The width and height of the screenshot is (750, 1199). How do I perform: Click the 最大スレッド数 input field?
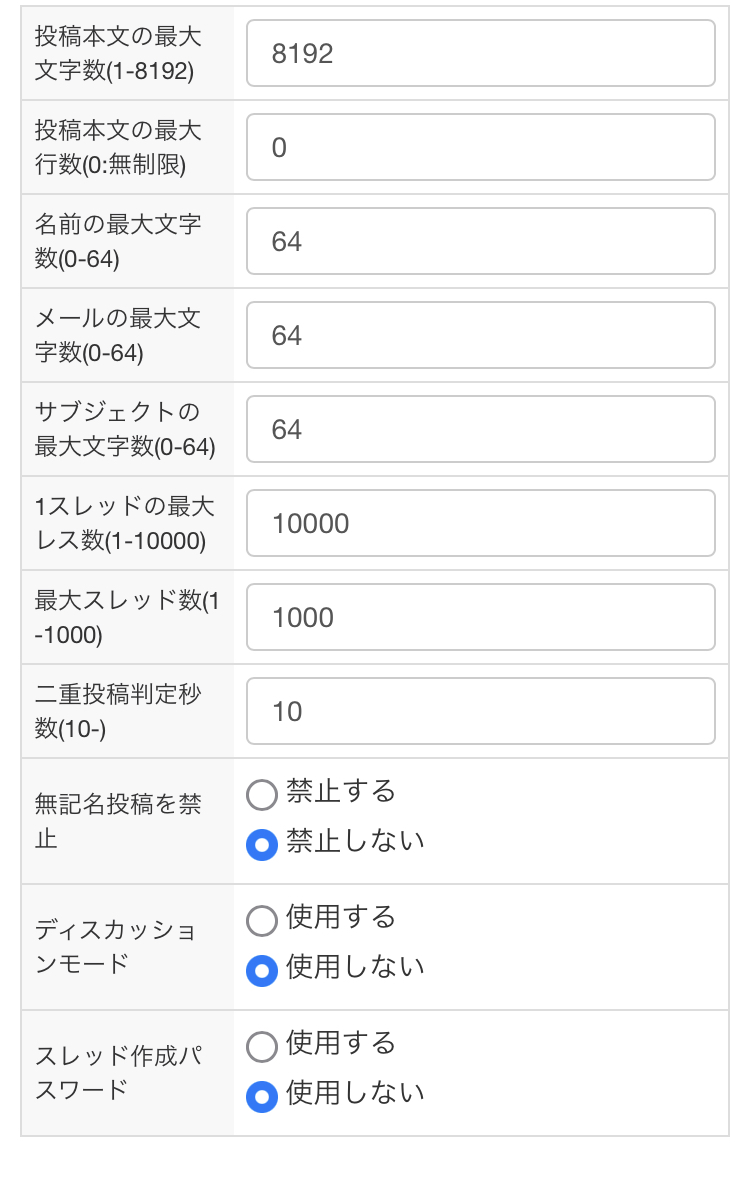(480, 617)
